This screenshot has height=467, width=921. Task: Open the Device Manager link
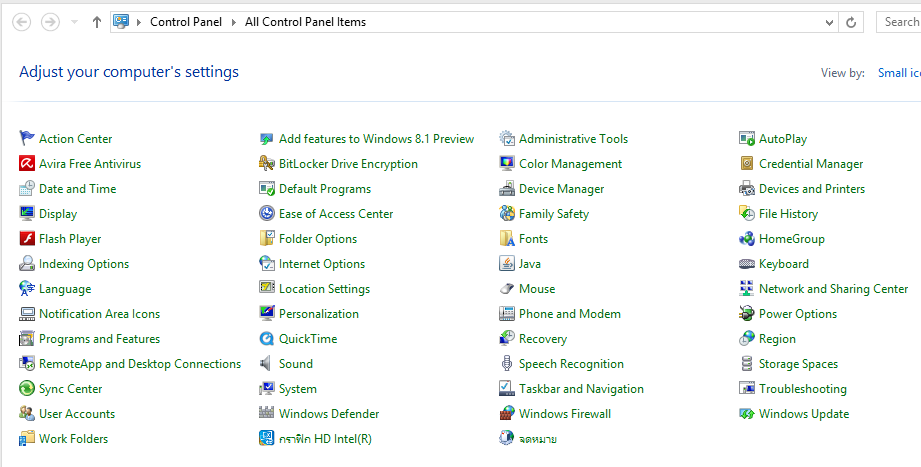(x=561, y=189)
